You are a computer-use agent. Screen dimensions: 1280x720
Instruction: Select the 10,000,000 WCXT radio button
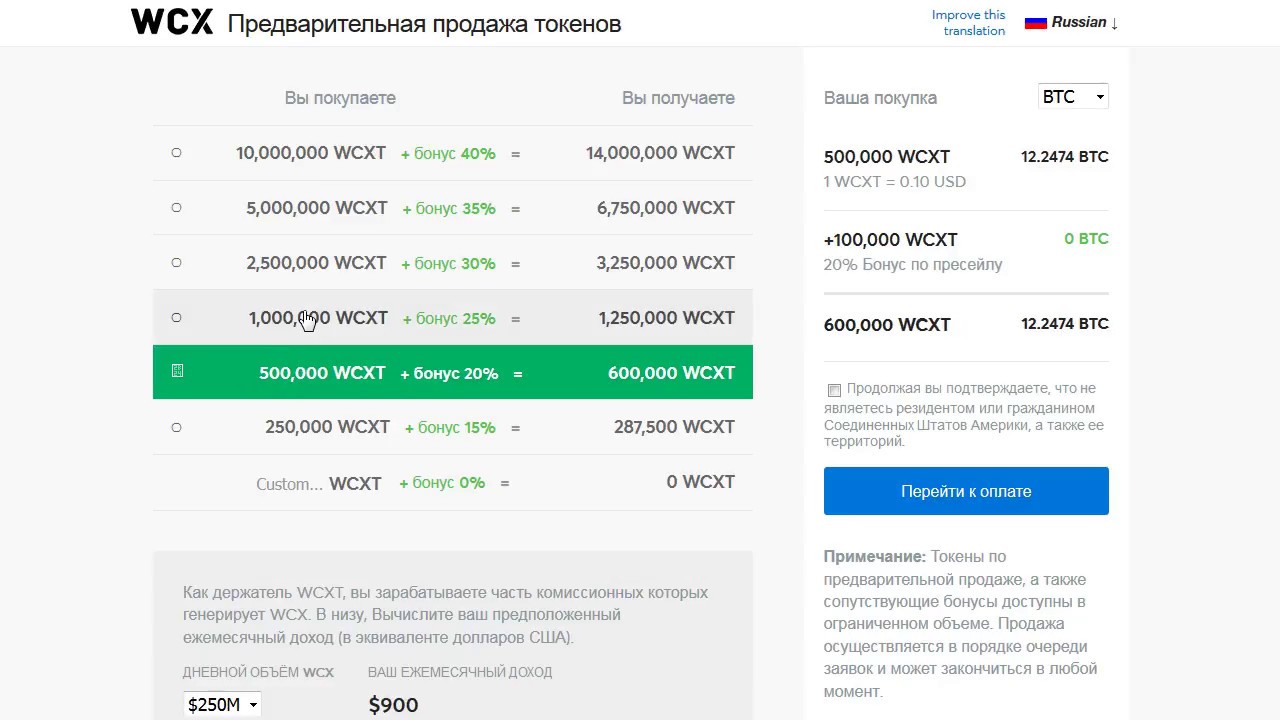[x=177, y=153]
